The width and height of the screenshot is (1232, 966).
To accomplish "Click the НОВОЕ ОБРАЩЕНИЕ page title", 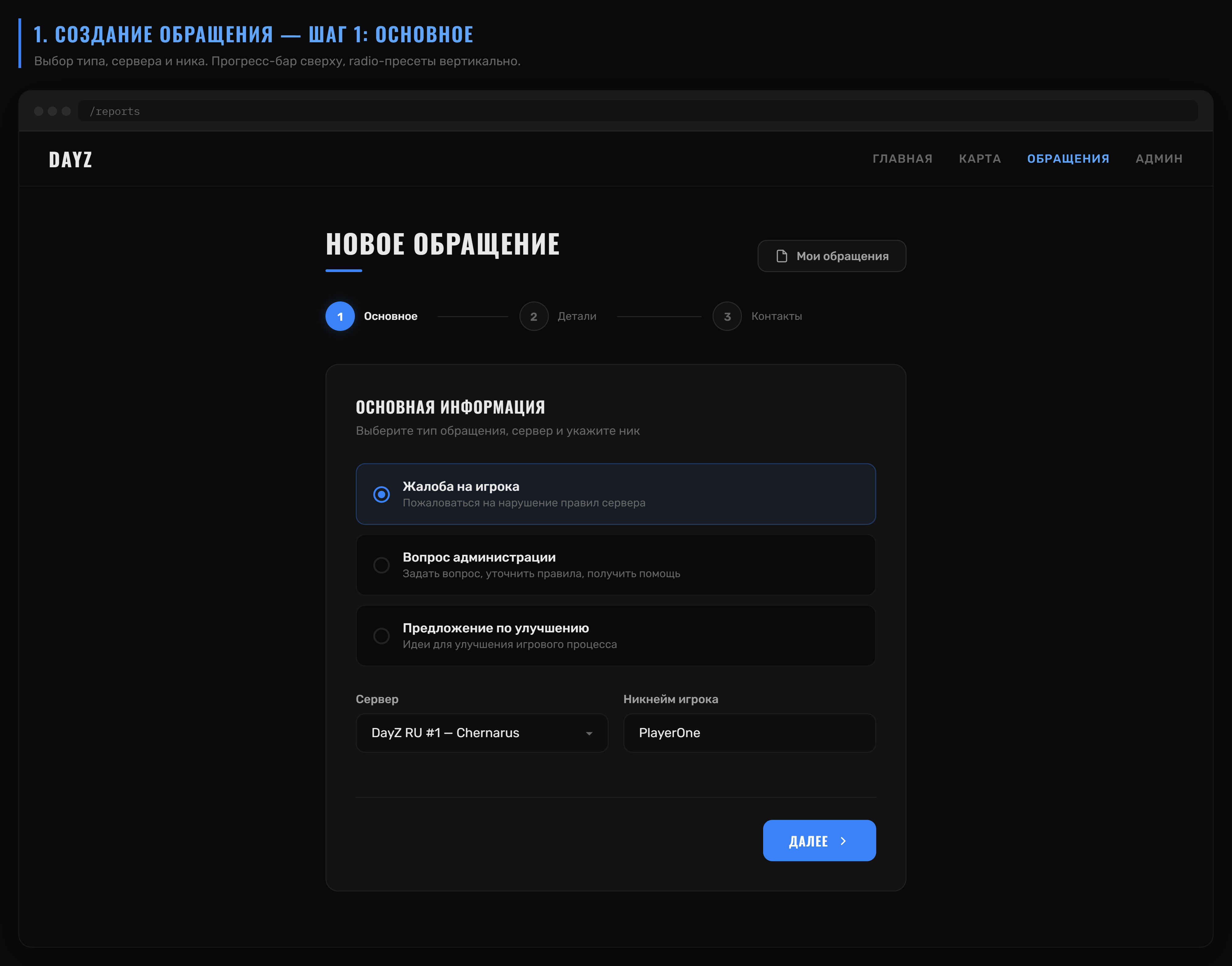I will (x=443, y=244).
